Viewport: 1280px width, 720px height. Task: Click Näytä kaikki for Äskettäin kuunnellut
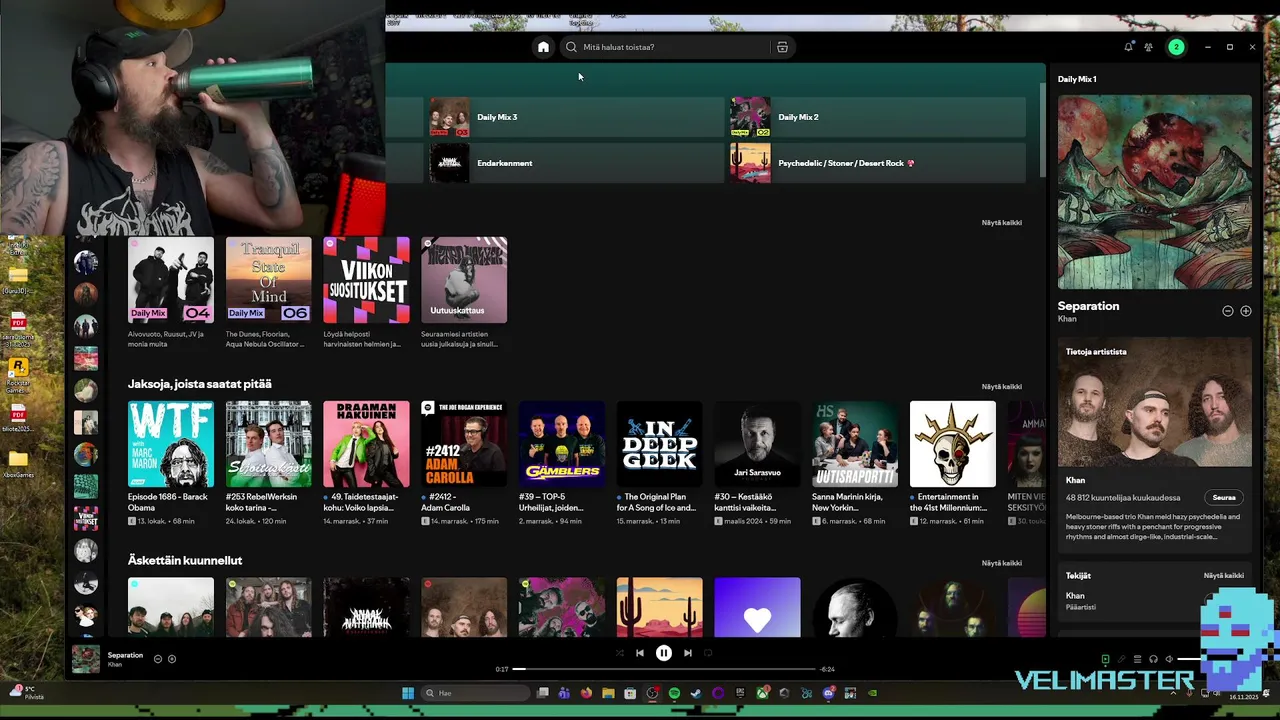click(x=1001, y=563)
